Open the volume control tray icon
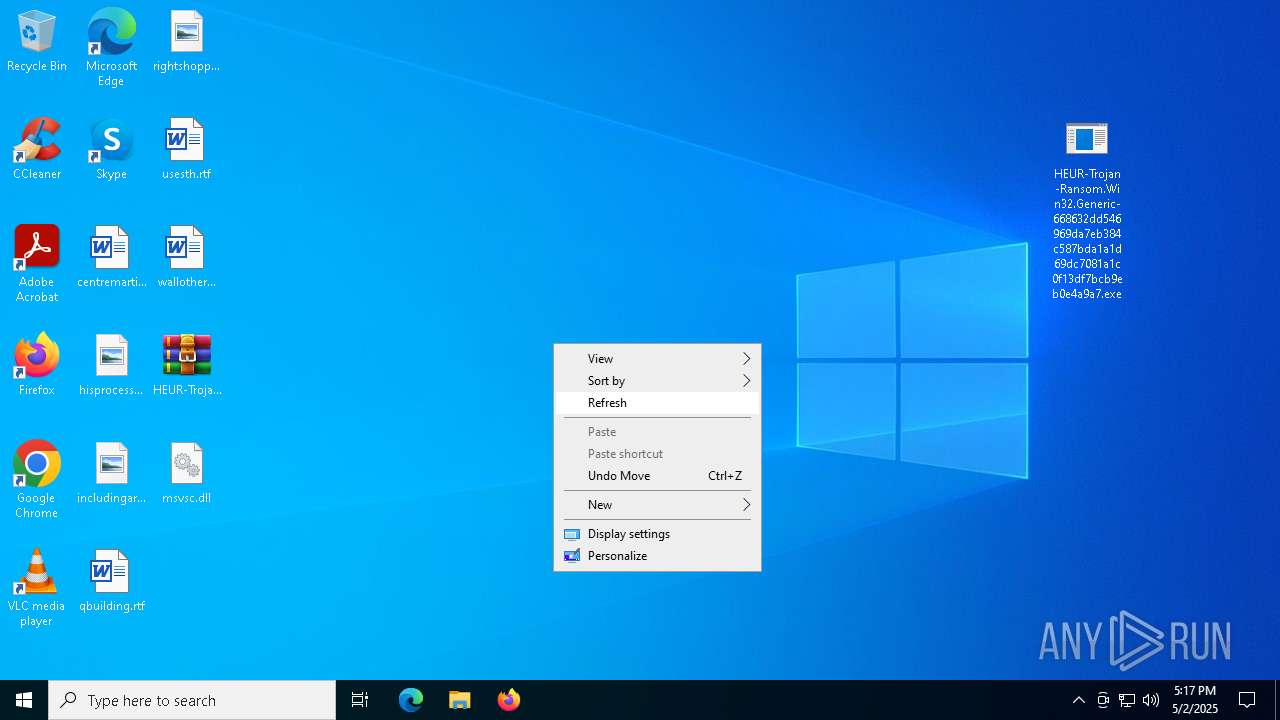1280x720 pixels. [x=1151, y=700]
